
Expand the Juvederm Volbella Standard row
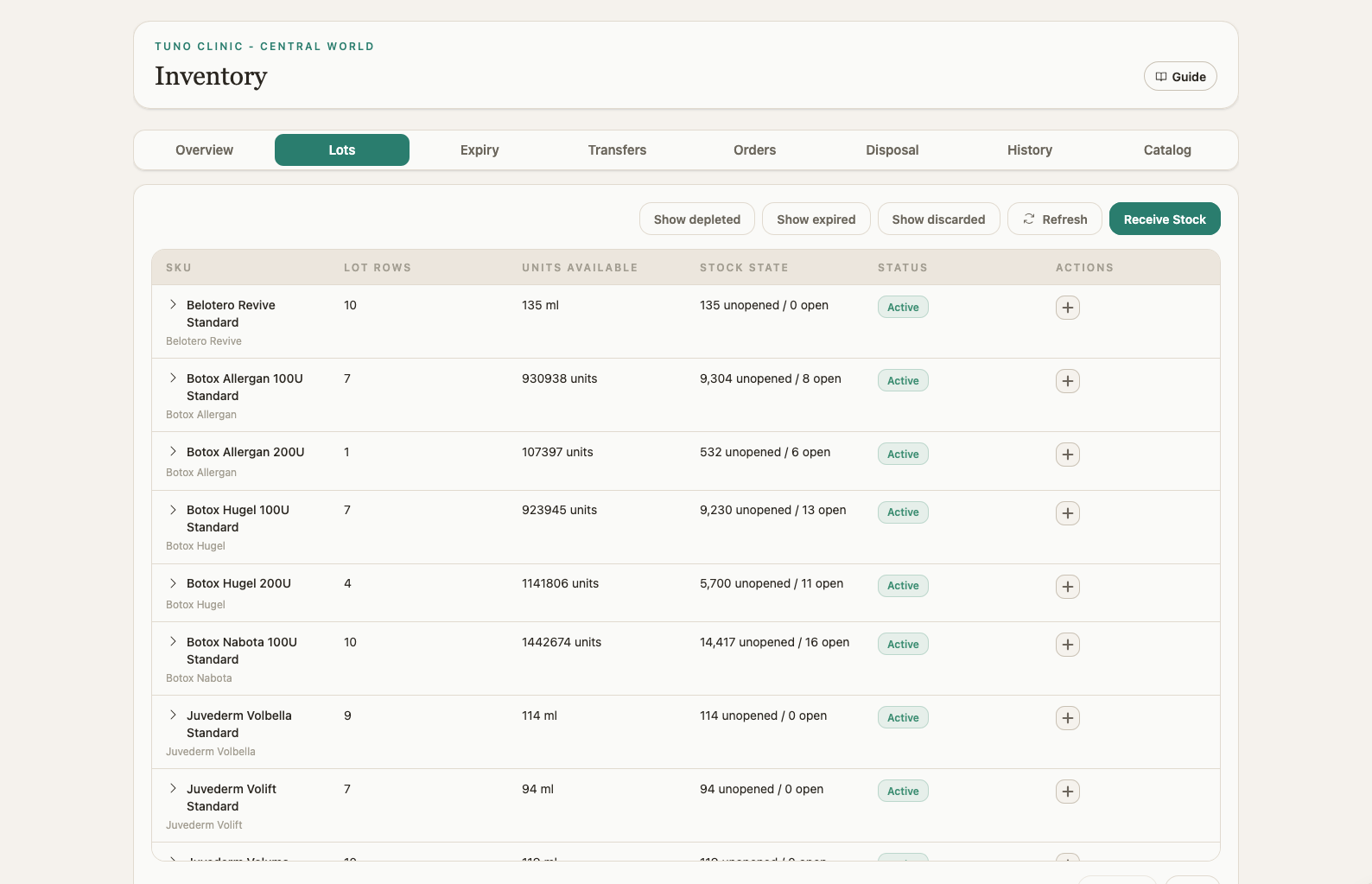[173, 715]
